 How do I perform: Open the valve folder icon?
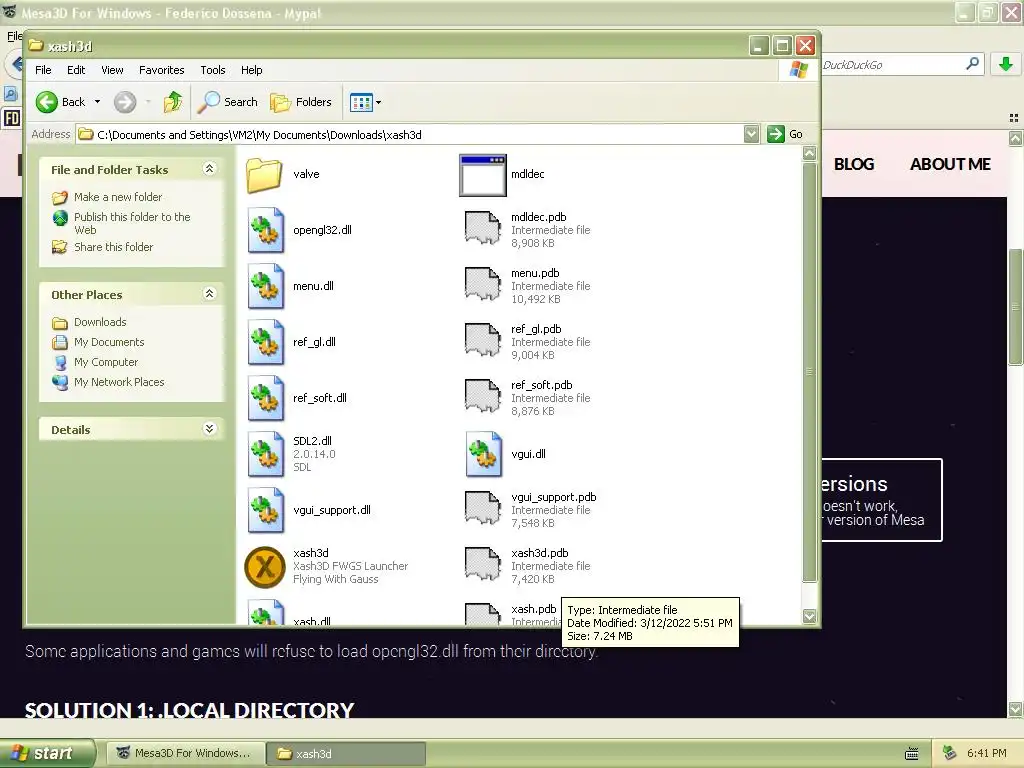pyautogui.click(x=264, y=174)
